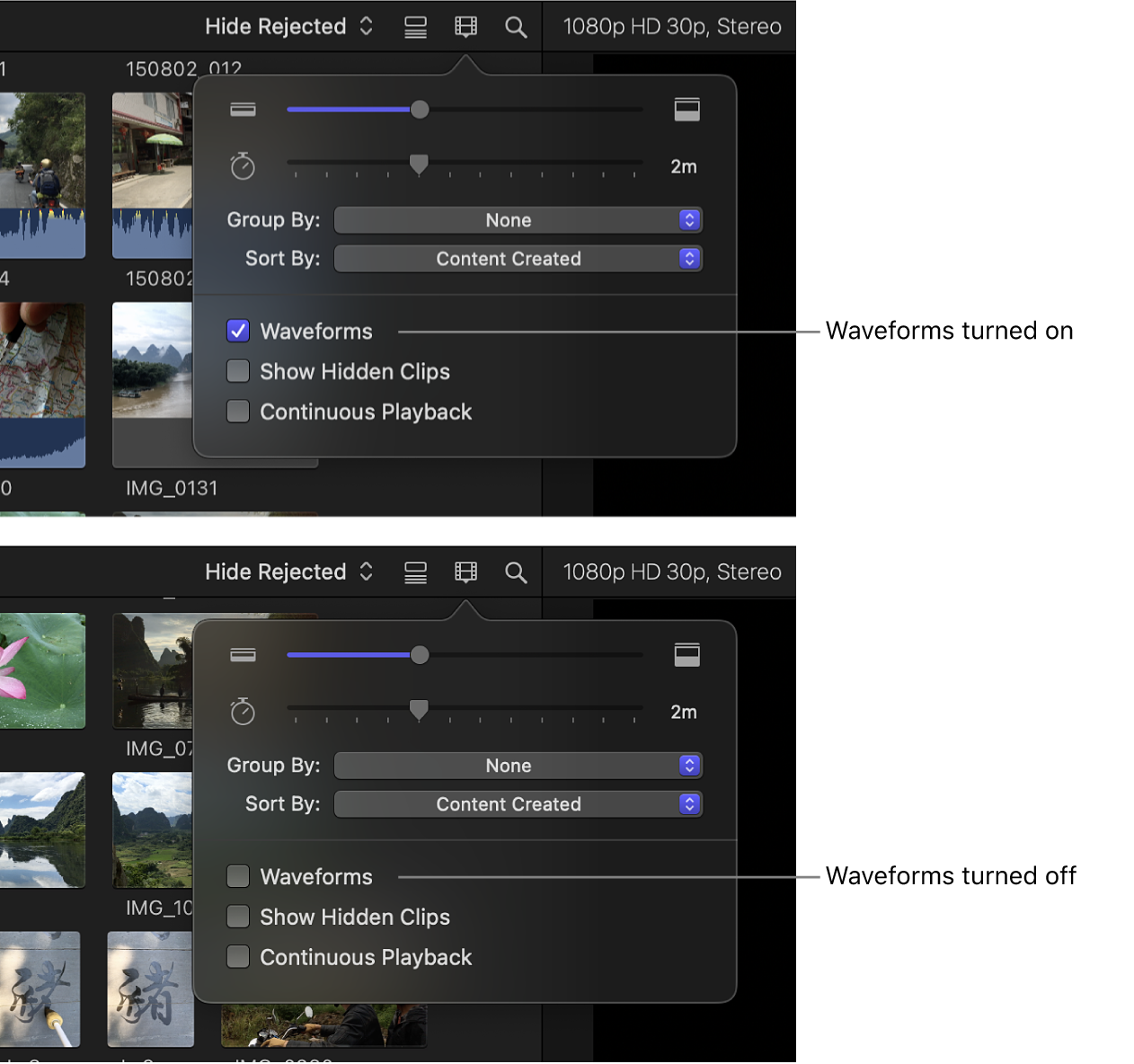Click Show Hidden Clips text in the lower panel

[x=354, y=917]
